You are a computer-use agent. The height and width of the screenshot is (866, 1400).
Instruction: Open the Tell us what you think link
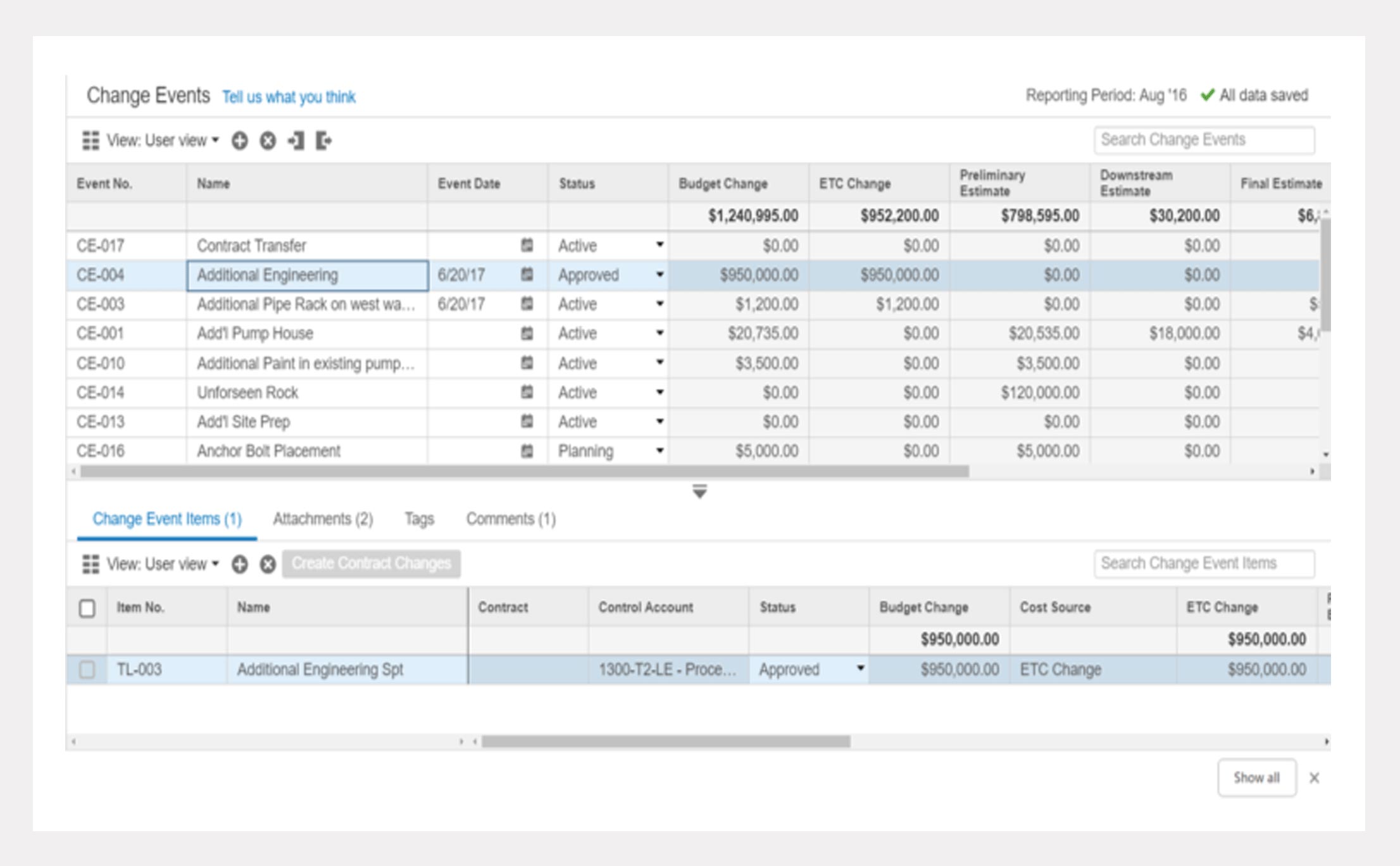(289, 96)
